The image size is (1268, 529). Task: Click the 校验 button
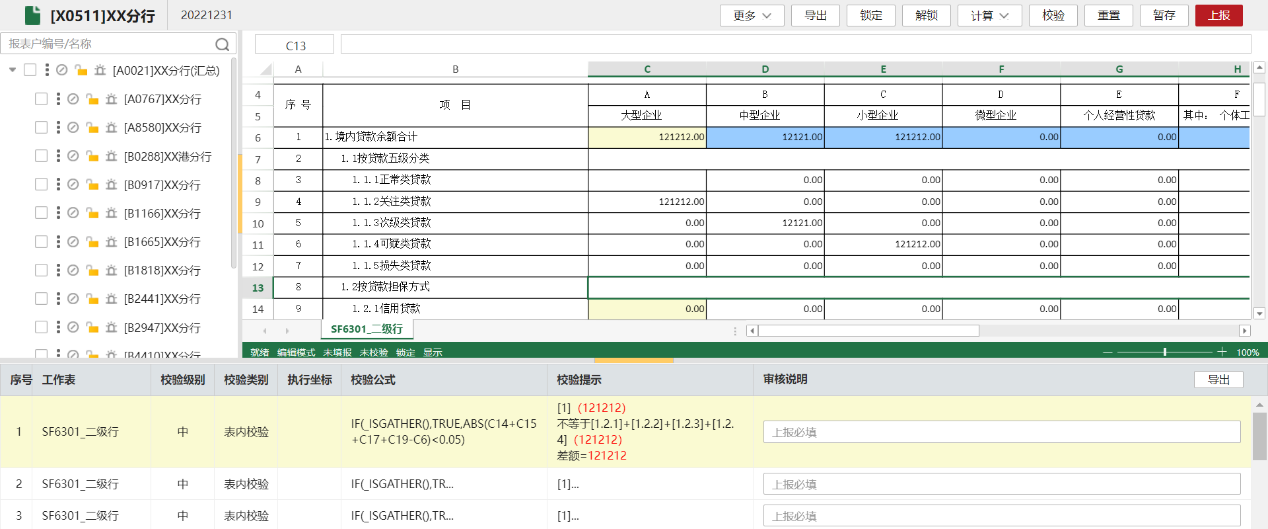click(1053, 15)
